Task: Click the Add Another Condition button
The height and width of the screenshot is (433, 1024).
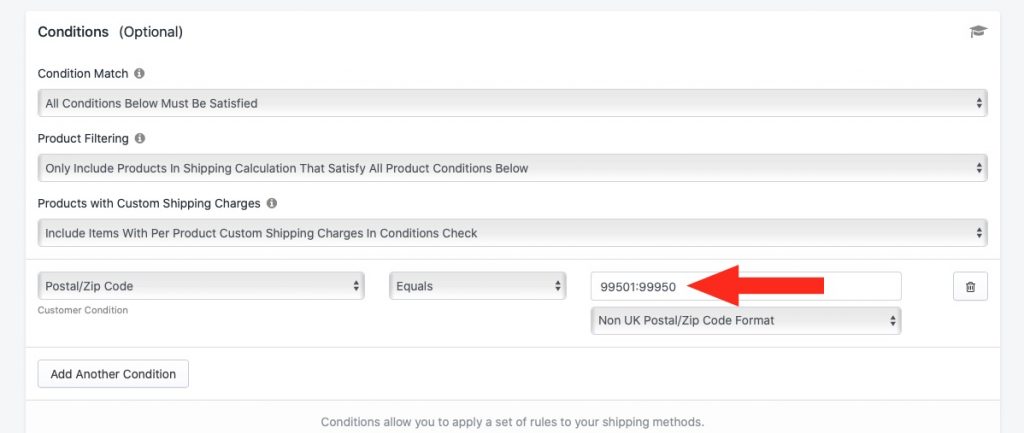Action: [113, 374]
